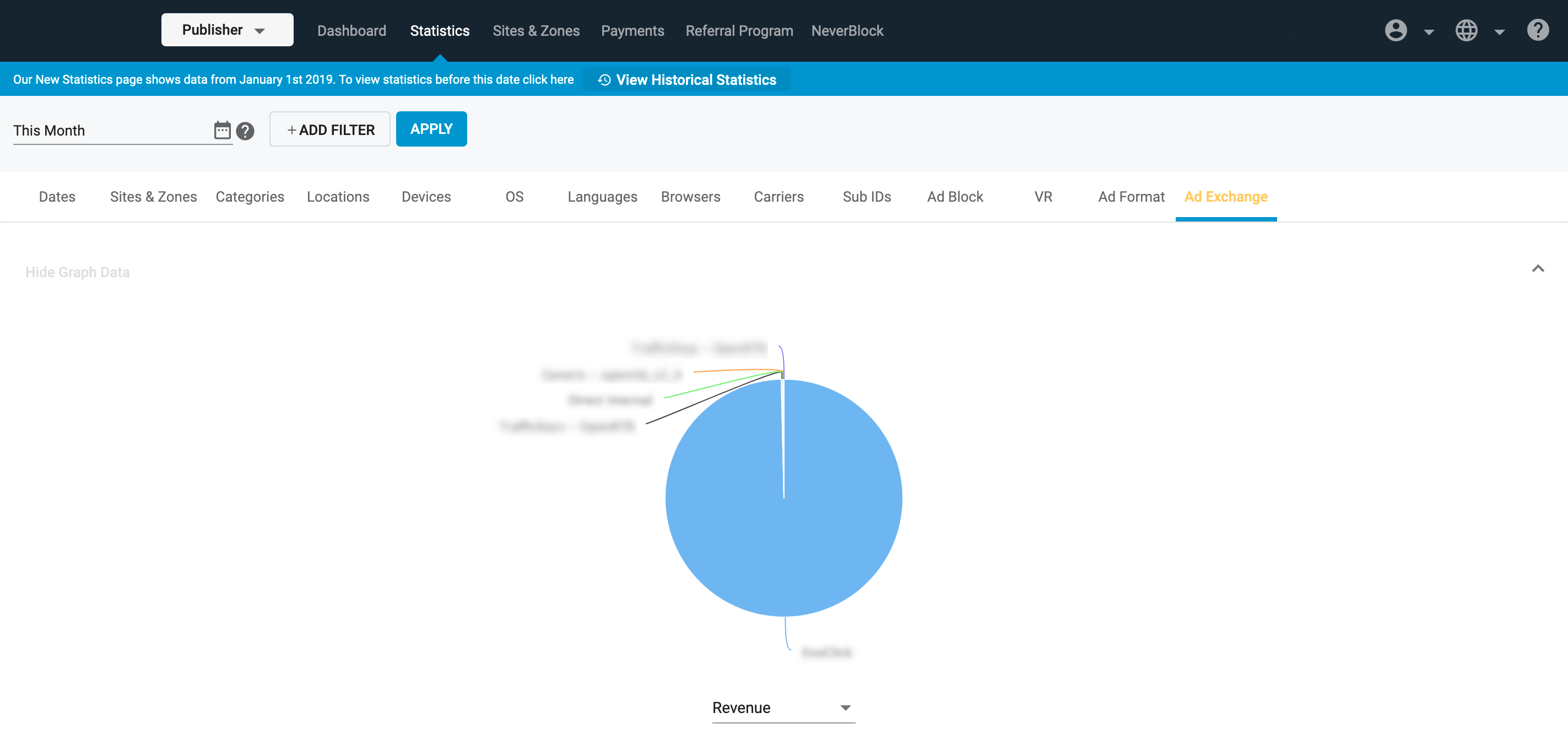Screen dimensions: 1568x745
Task: Click the calendar date picker icon
Action: [x=222, y=130]
